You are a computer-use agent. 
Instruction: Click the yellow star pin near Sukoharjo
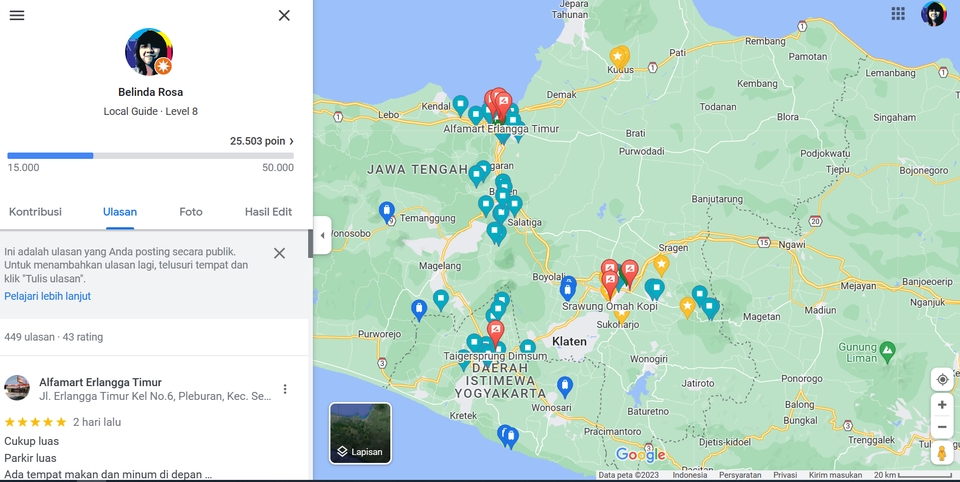pos(622,314)
